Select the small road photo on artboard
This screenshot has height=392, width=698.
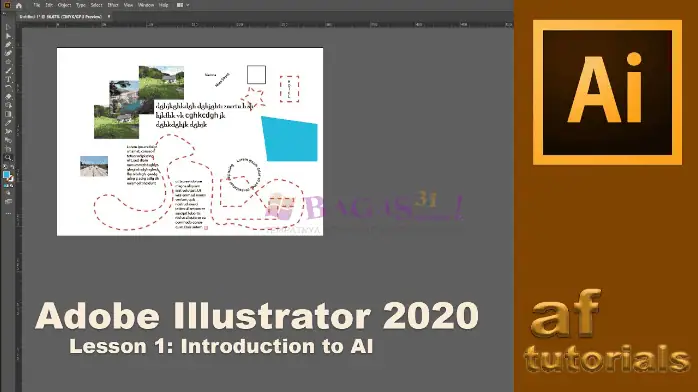click(x=94, y=166)
